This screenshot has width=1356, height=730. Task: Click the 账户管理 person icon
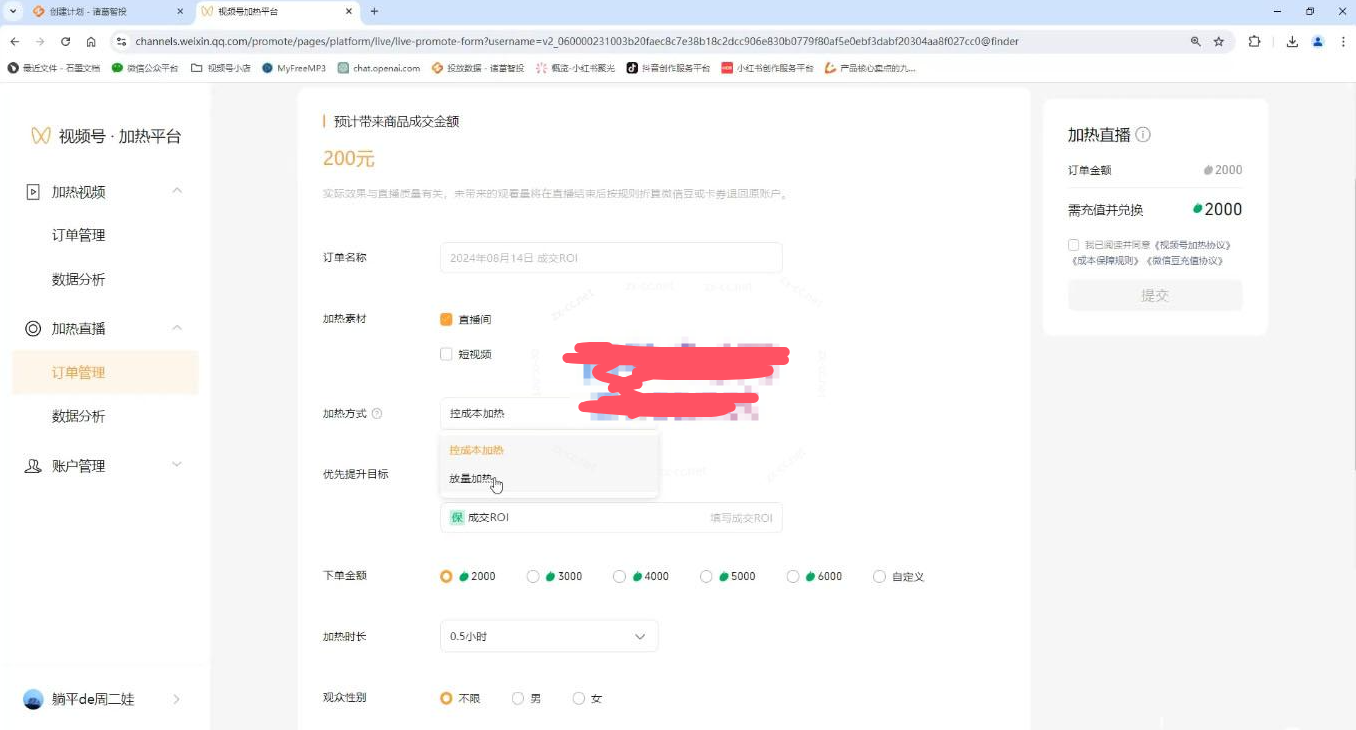[33, 465]
